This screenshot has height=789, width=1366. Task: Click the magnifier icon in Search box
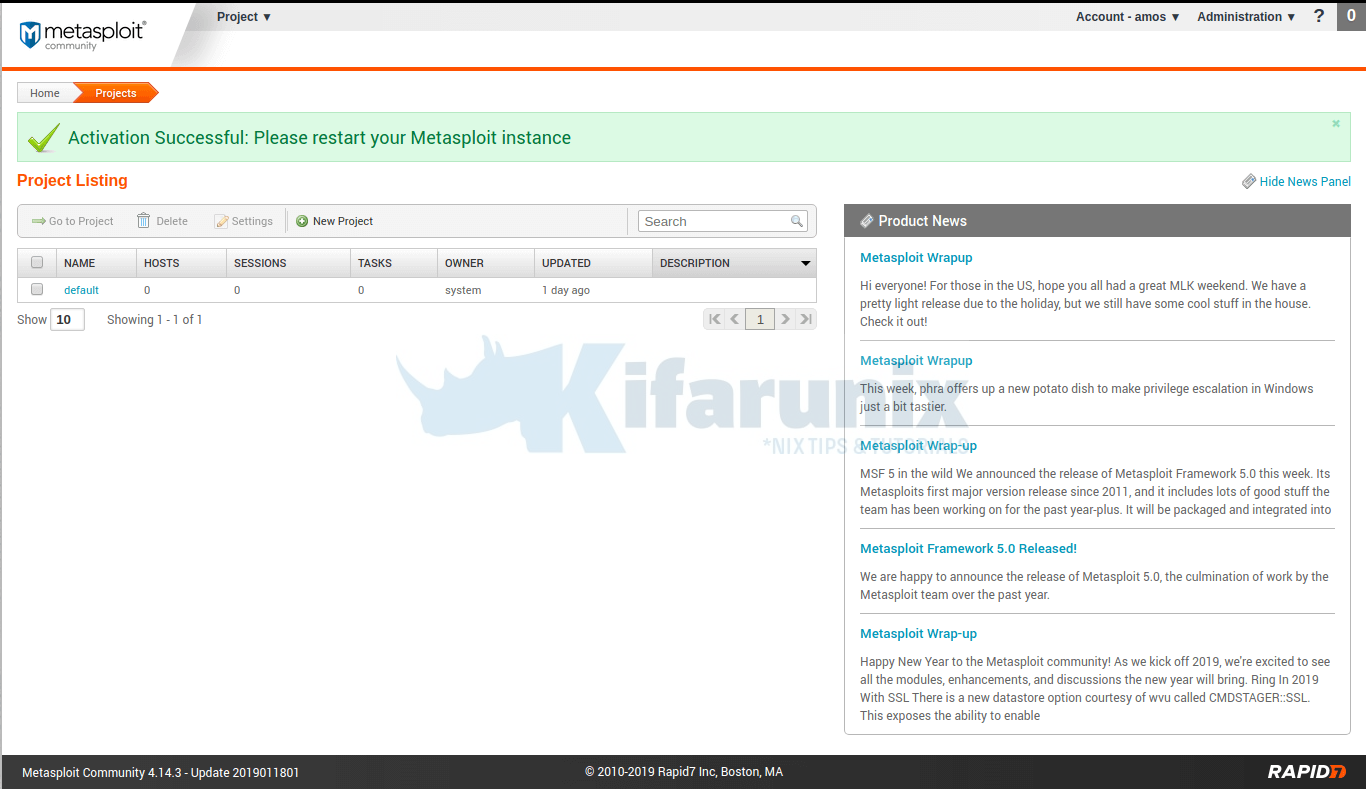pos(797,221)
